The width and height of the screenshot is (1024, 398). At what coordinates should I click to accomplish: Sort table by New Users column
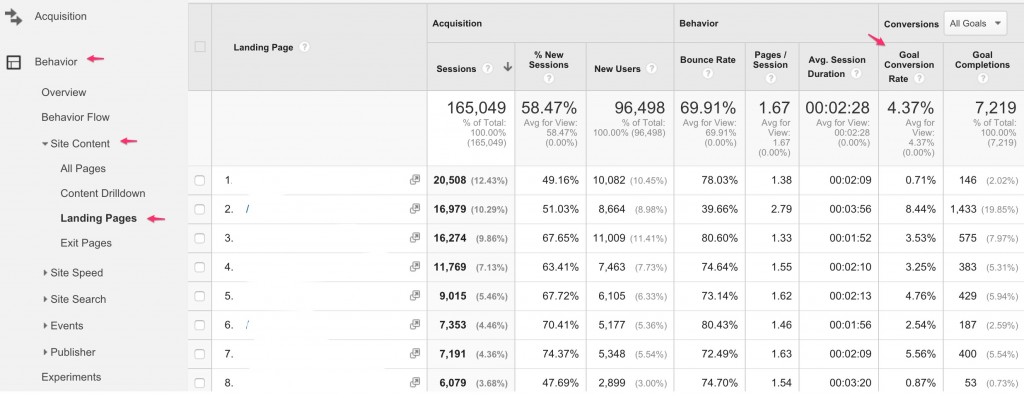[x=617, y=69]
